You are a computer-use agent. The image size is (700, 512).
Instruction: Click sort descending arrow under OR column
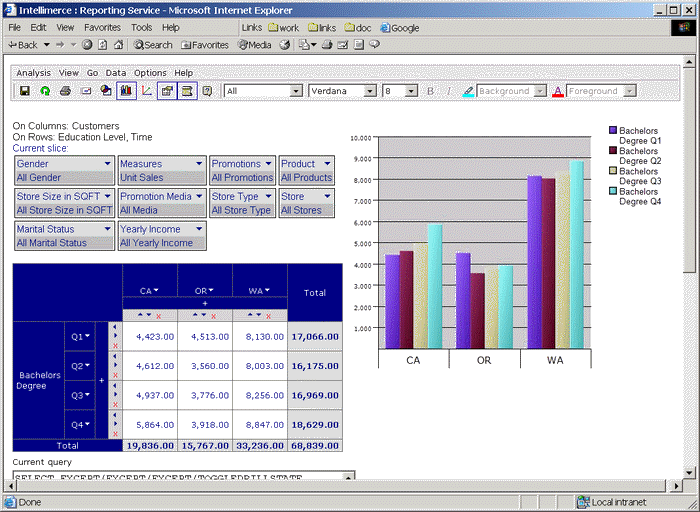point(204,315)
